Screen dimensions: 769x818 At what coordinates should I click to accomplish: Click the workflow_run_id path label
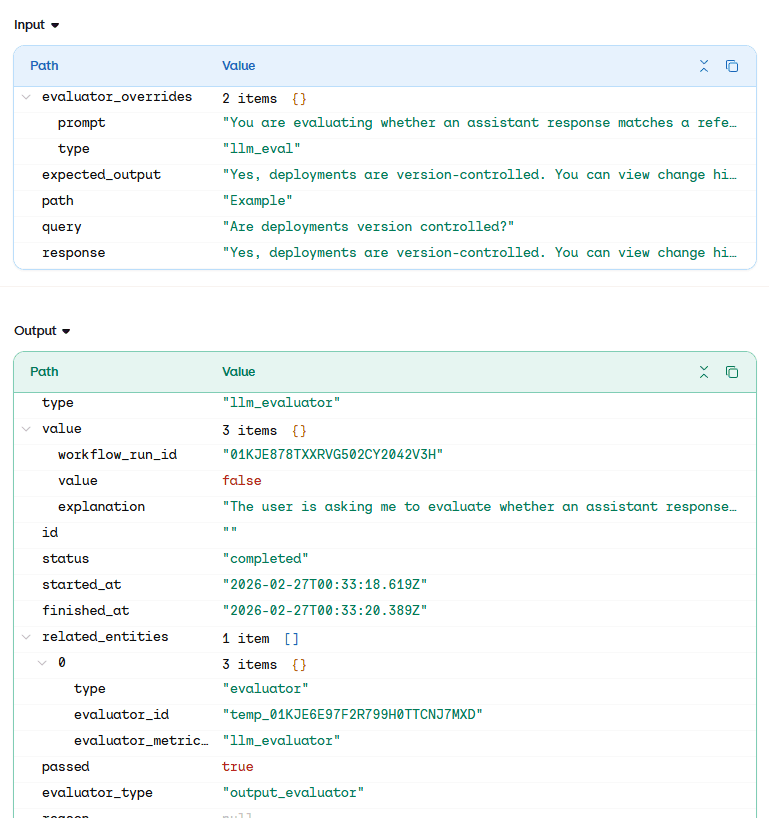117,455
